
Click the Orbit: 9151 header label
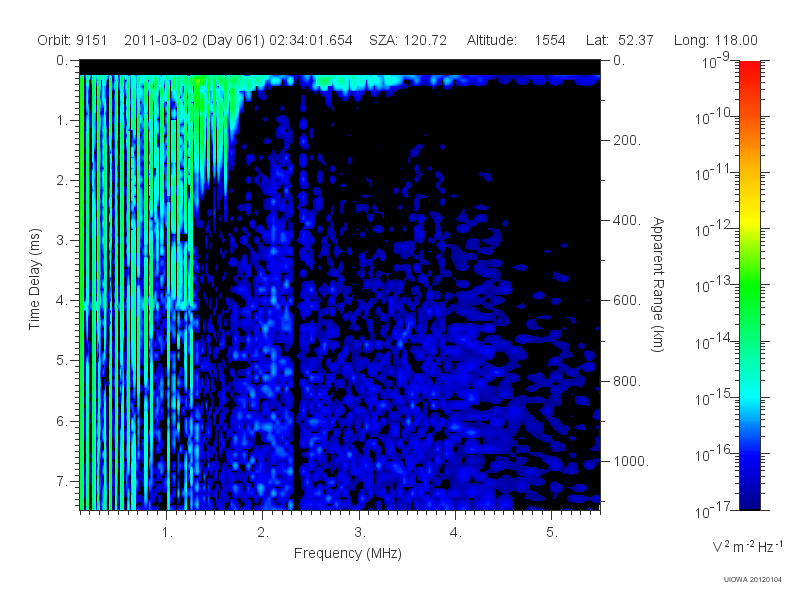pyautogui.click(x=72, y=40)
